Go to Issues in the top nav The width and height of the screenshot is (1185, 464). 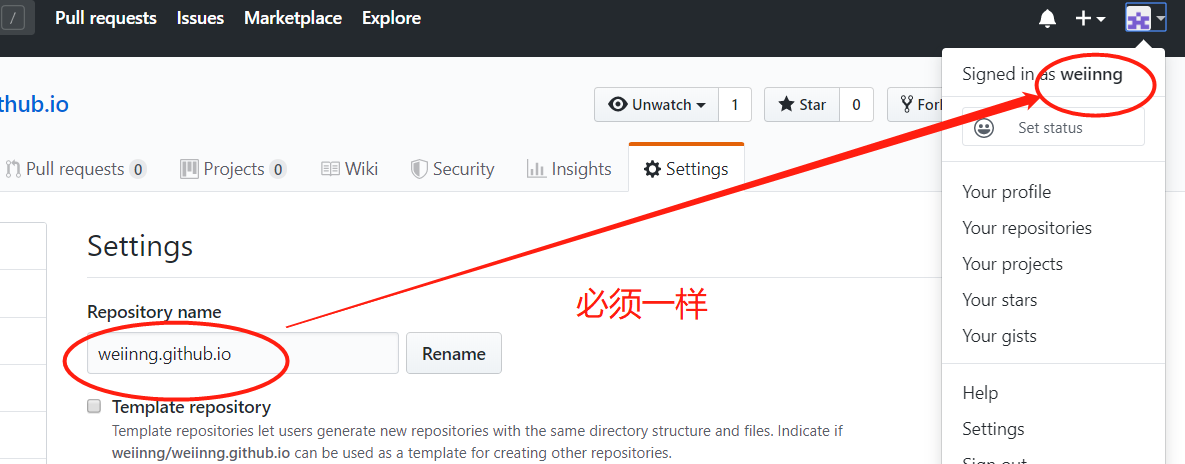pyautogui.click(x=200, y=18)
